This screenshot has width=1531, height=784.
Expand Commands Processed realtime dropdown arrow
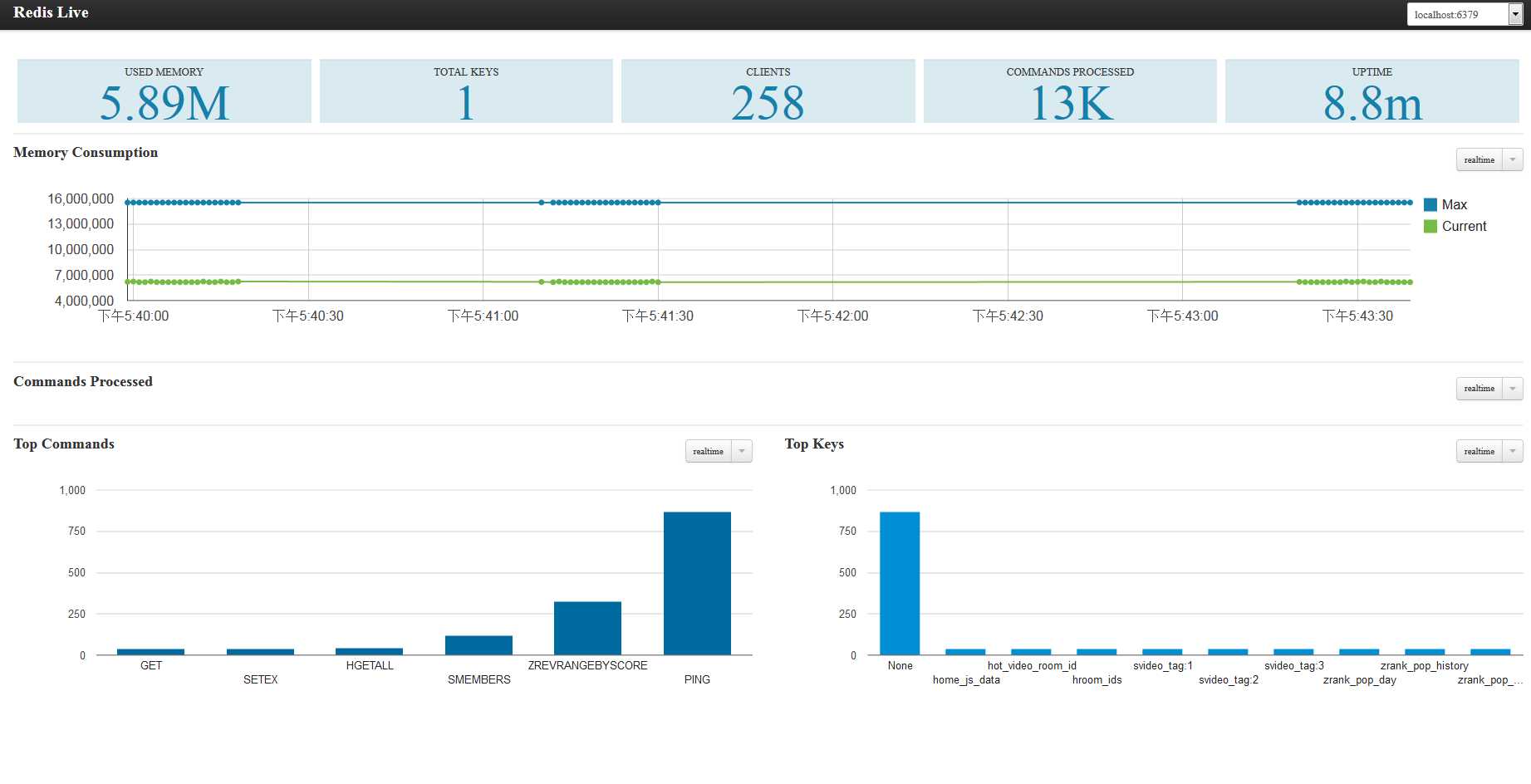[x=1513, y=388]
